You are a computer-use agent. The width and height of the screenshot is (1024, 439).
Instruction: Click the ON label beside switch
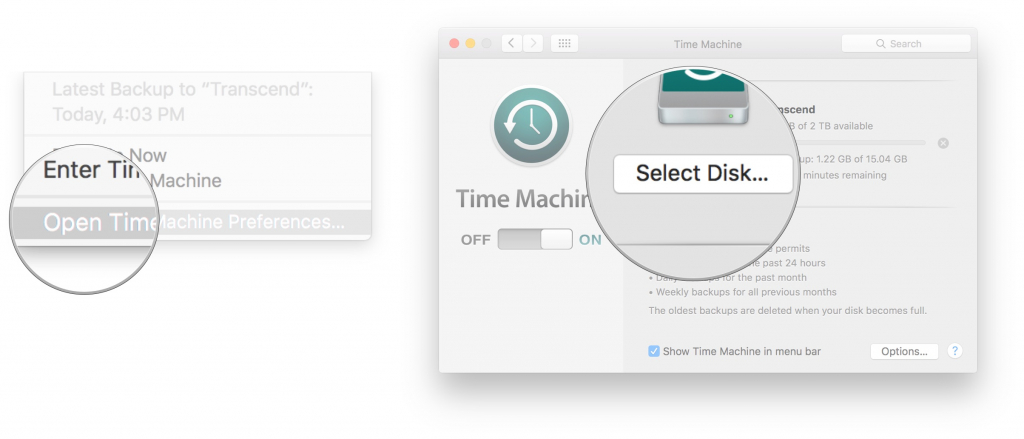pyautogui.click(x=590, y=240)
